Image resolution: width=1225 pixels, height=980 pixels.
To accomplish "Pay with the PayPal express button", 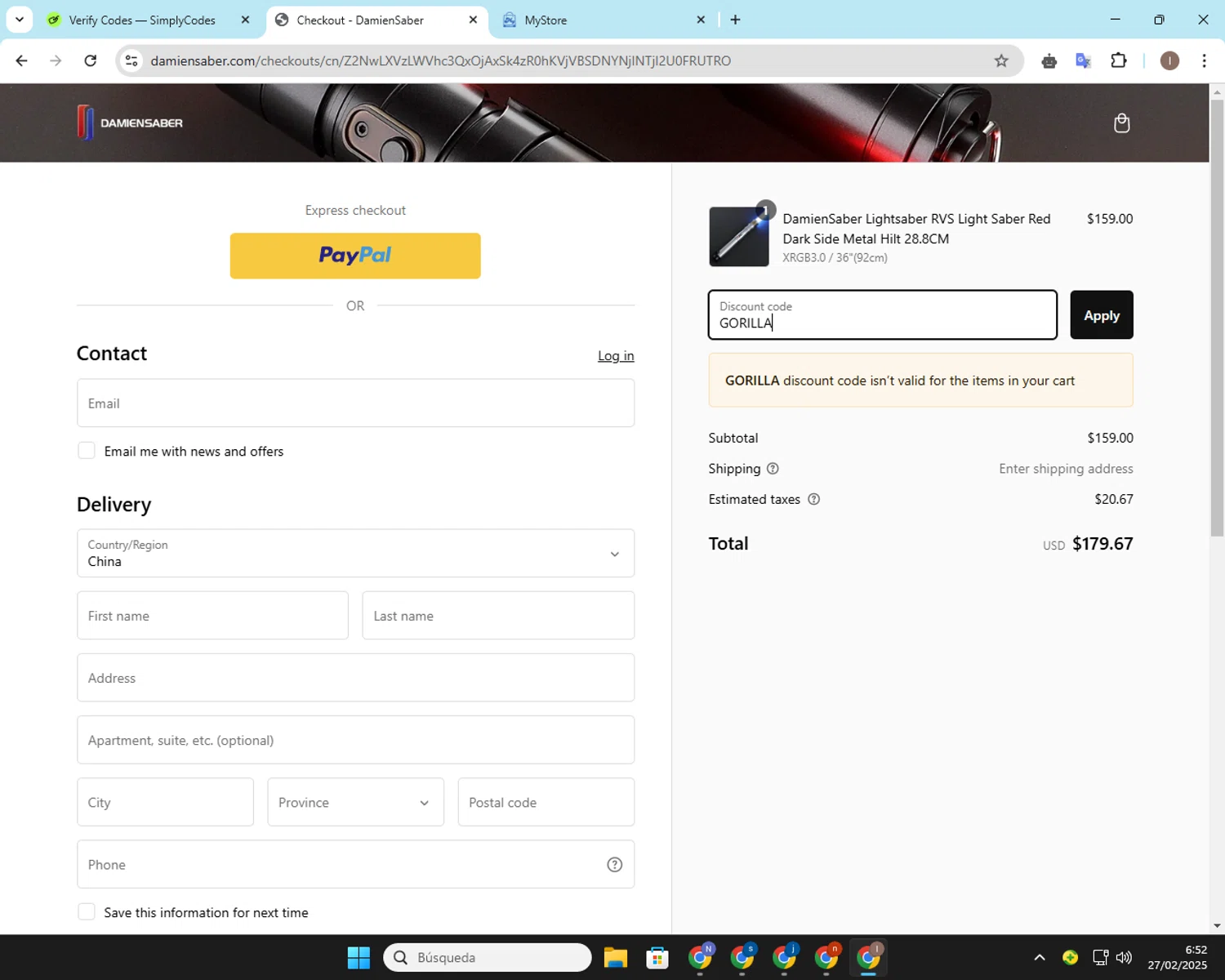I will tap(355, 256).
